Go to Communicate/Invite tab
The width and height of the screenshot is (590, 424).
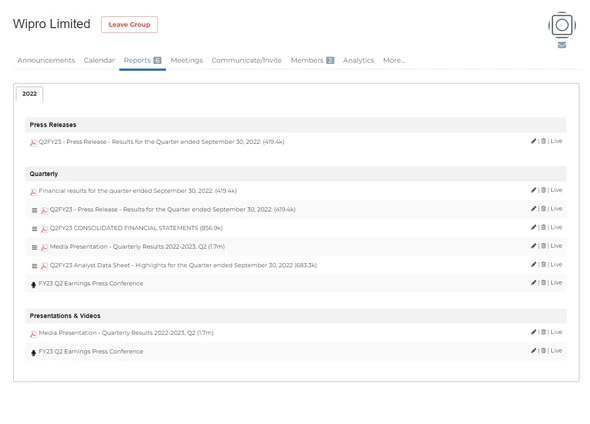pyautogui.click(x=246, y=60)
